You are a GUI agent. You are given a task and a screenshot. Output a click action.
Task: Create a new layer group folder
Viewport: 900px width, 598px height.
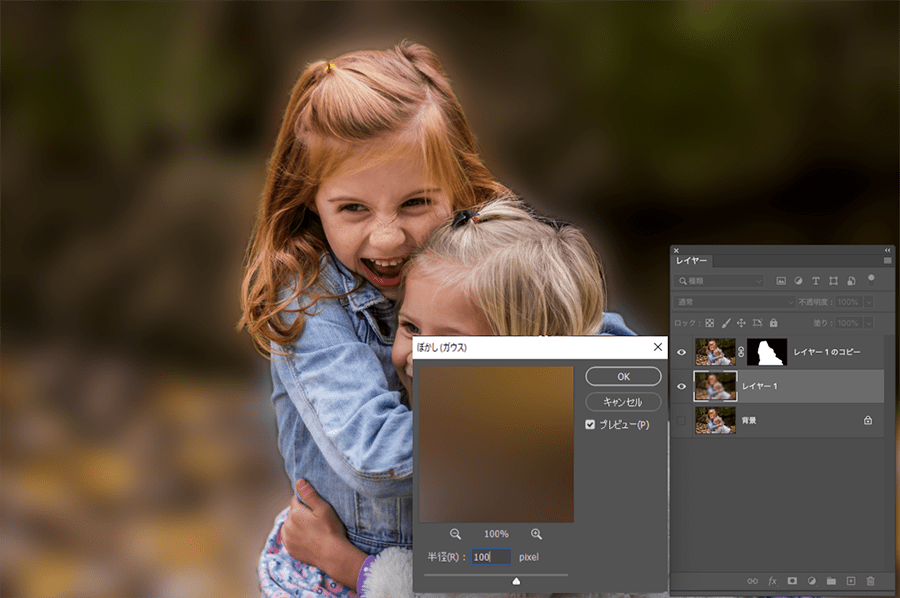pyautogui.click(x=831, y=581)
